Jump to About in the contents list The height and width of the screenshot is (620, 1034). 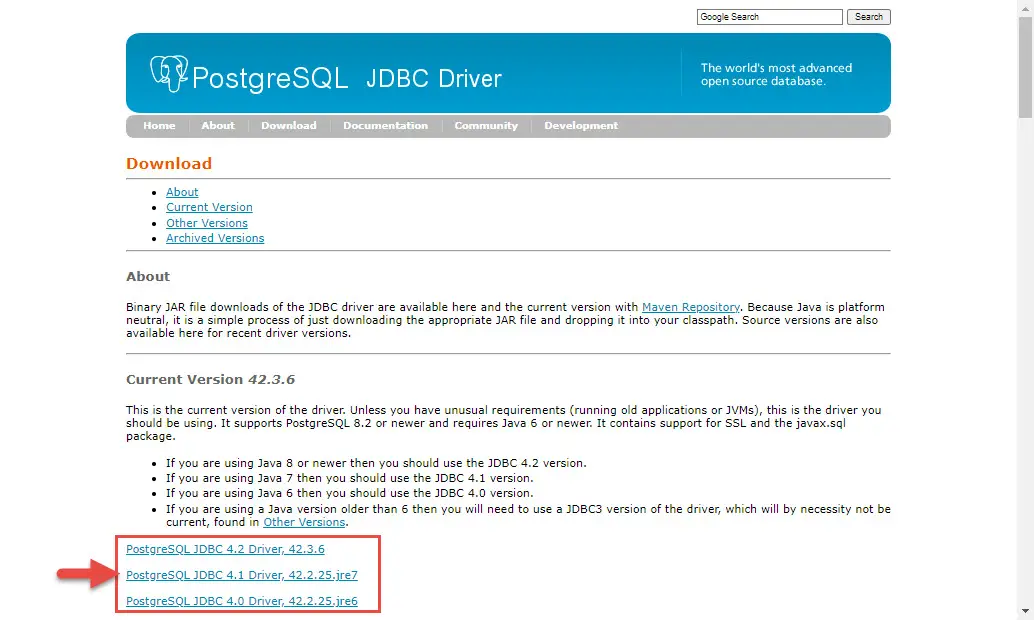pyautogui.click(x=182, y=192)
